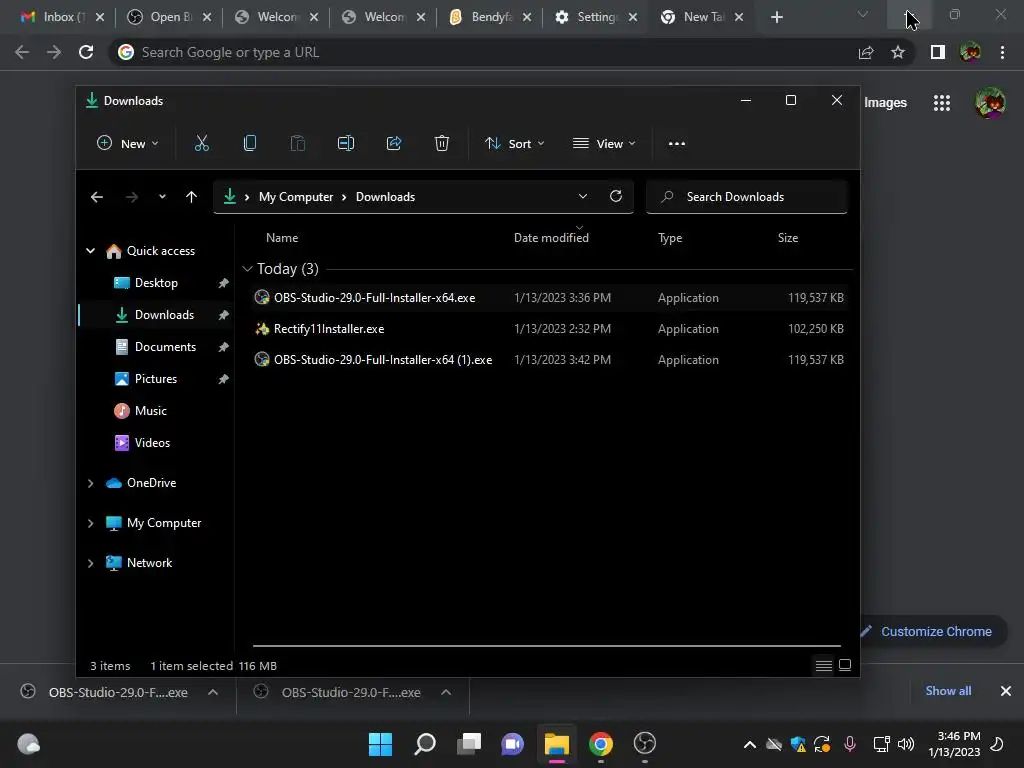Expand the address bar history dropdown
1024x768 pixels.
[583, 197]
